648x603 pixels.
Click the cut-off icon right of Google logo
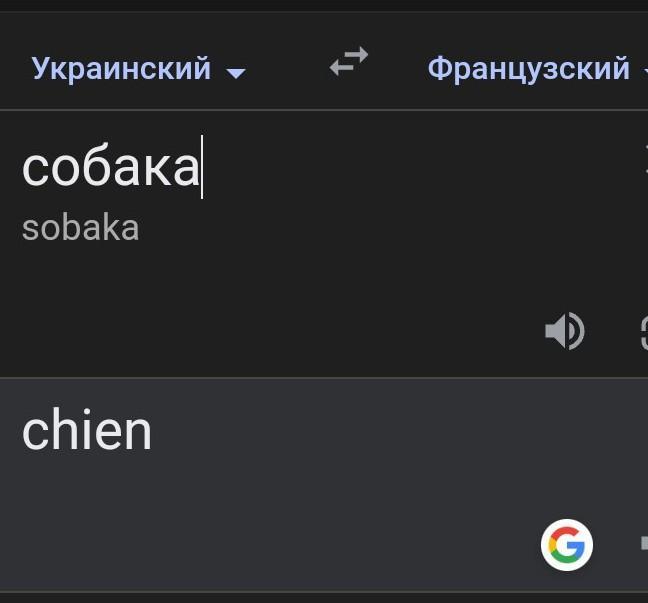643,544
